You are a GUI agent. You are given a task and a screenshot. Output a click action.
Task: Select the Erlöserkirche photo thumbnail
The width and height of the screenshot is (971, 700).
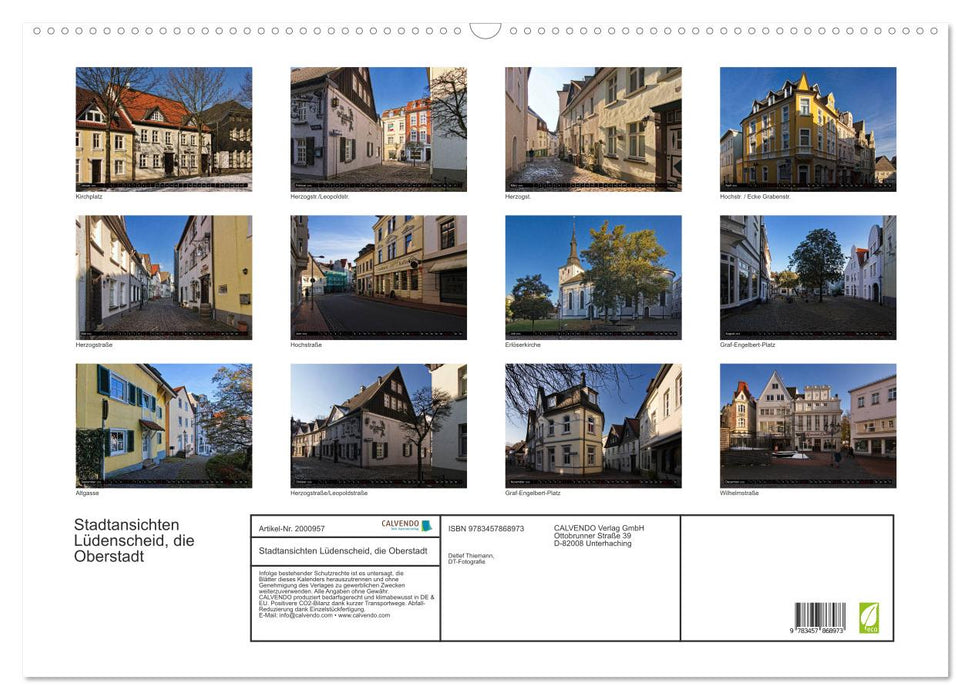coord(593,276)
